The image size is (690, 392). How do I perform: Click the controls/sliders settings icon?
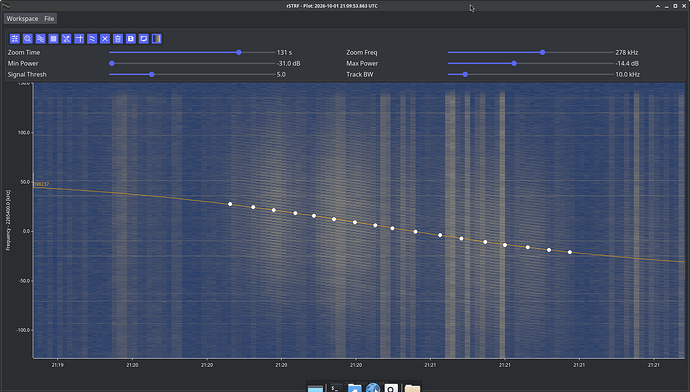coord(15,39)
